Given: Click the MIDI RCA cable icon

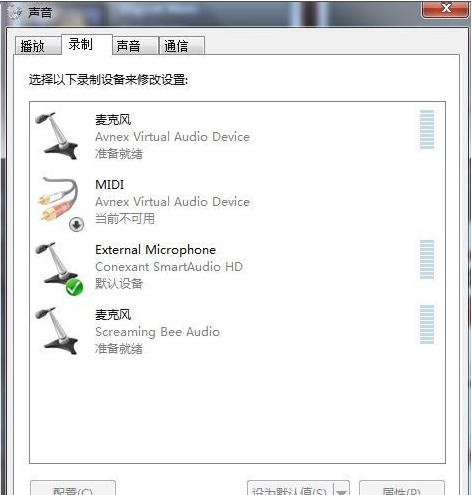Looking at the screenshot, I should [59, 202].
